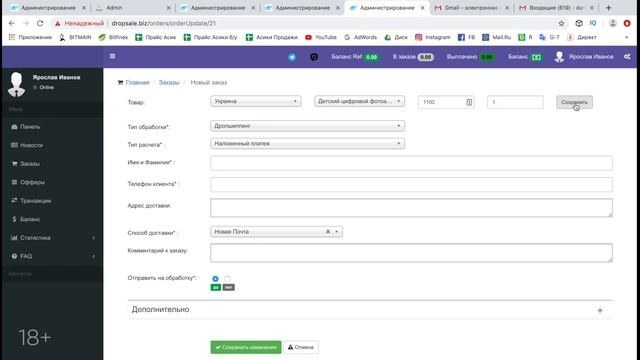Open the Instagram bookmark
Viewport: 640px width, 360px height.
[x=433, y=37]
